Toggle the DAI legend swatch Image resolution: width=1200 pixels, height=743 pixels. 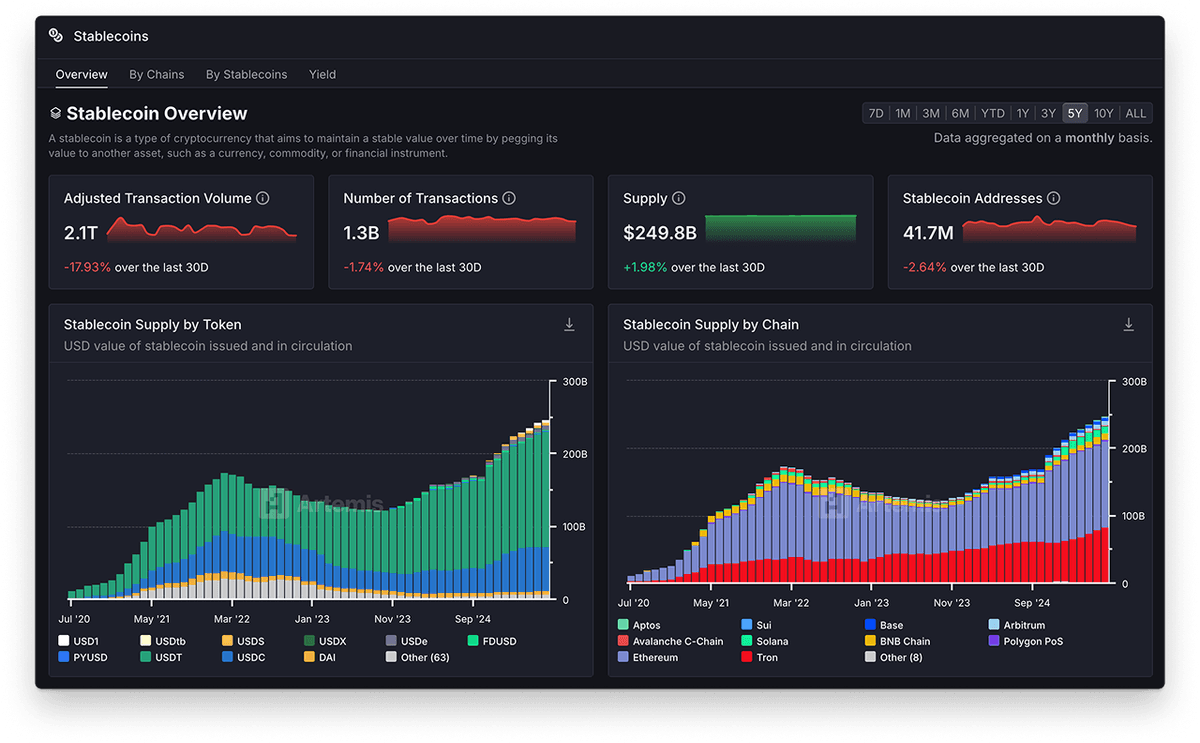309,657
